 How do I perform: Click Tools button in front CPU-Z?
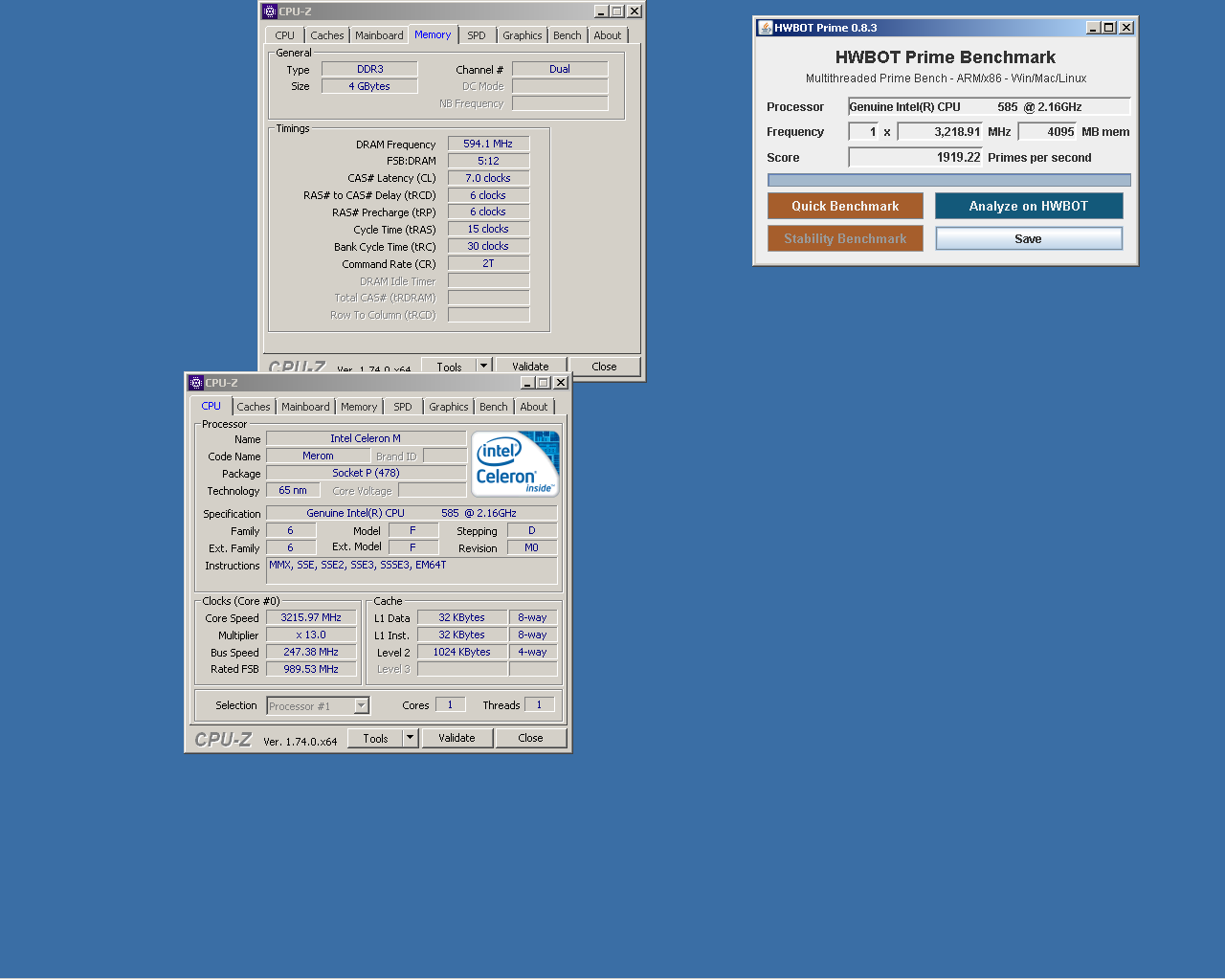click(375, 738)
